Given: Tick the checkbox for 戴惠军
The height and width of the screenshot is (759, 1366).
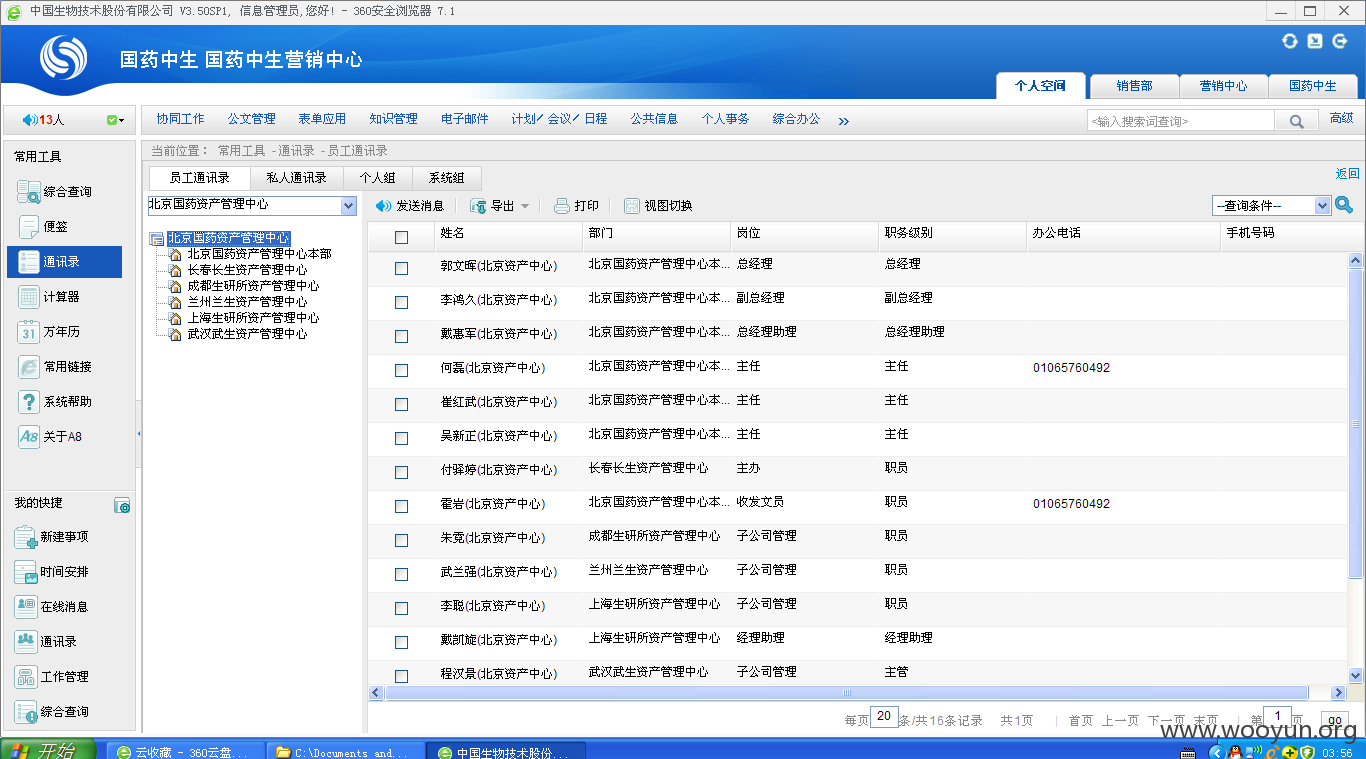Looking at the screenshot, I should 401,336.
